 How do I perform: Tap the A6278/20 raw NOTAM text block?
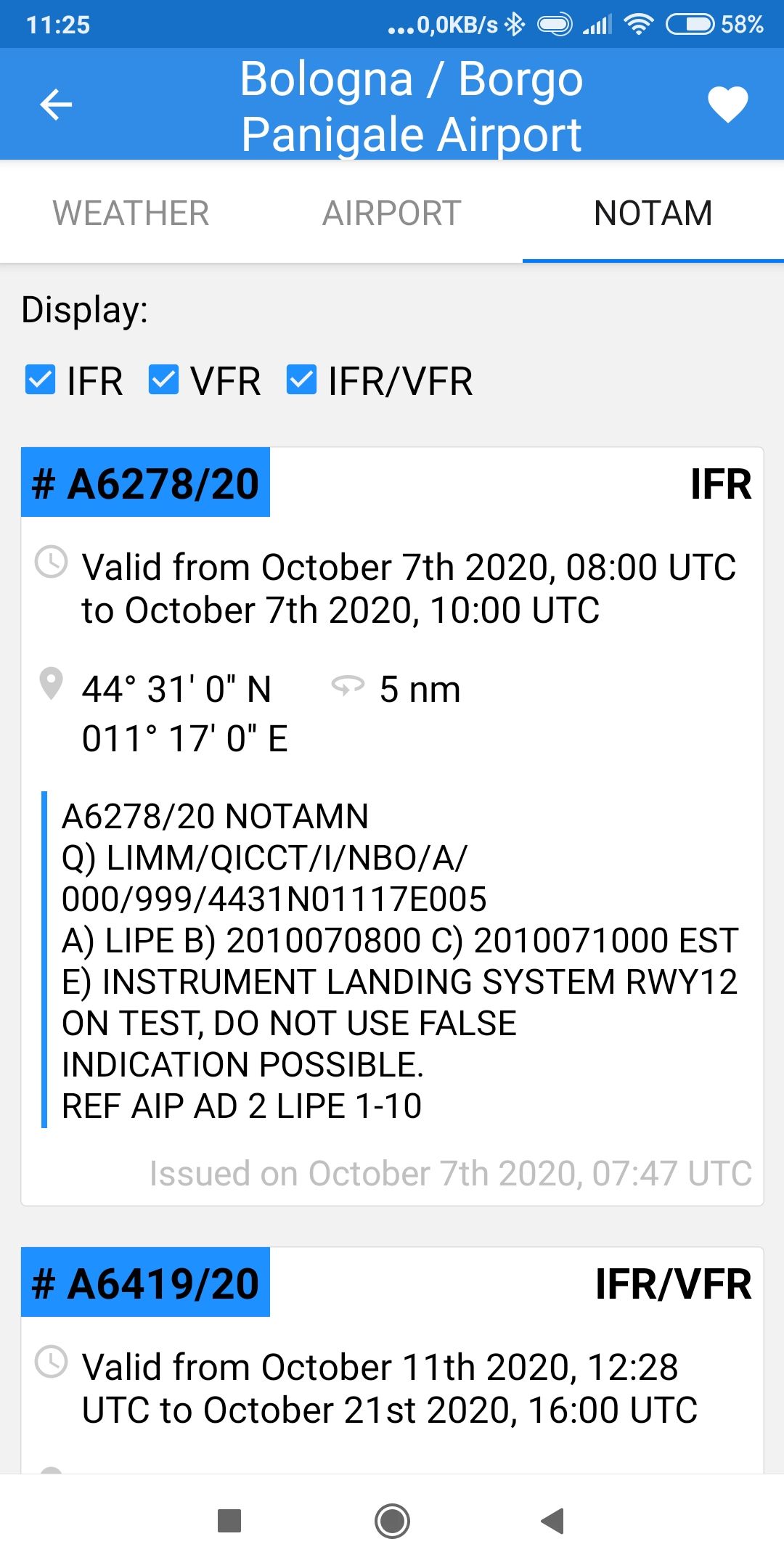pyautogui.click(x=399, y=960)
